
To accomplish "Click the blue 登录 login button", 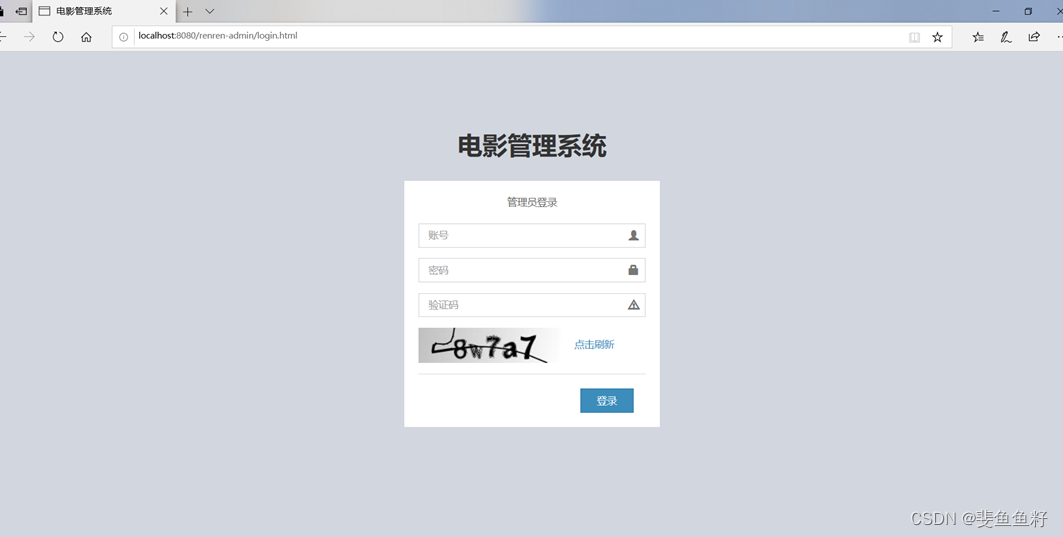I will coord(607,401).
